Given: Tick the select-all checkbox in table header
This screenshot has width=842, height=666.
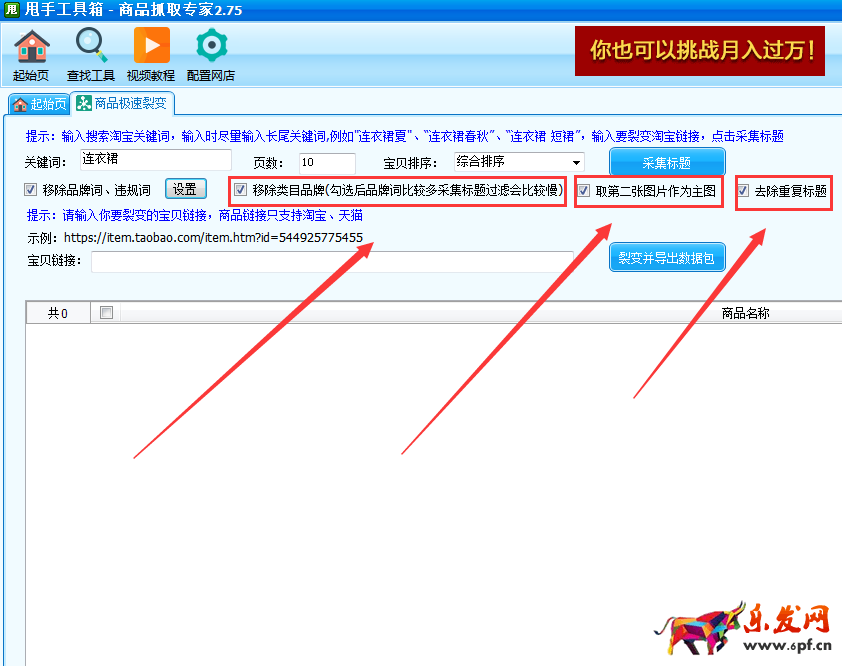Looking at the screenshot, I should coord(107,313).
